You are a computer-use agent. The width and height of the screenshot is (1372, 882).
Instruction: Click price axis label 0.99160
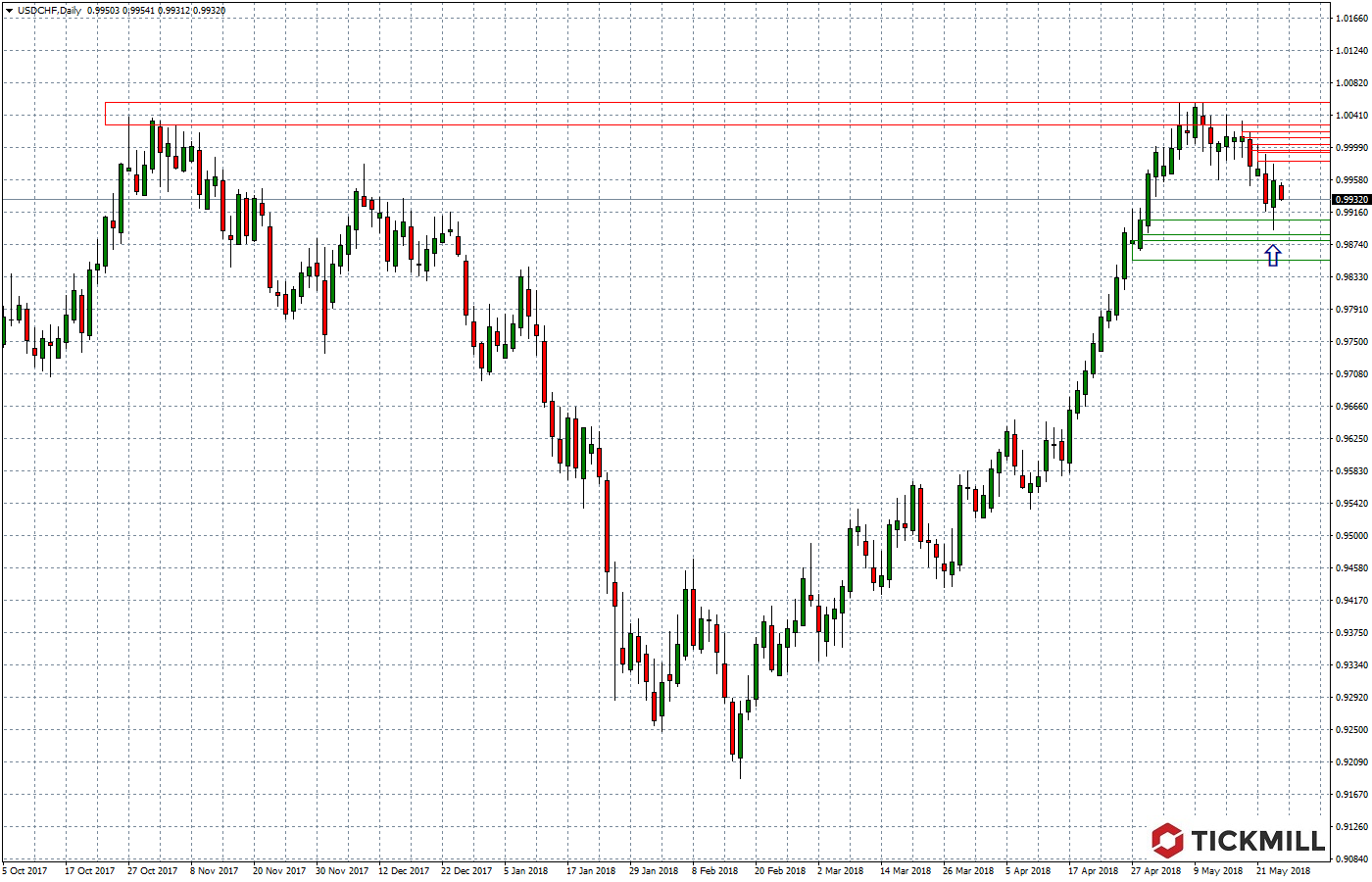pos(1351,213)
